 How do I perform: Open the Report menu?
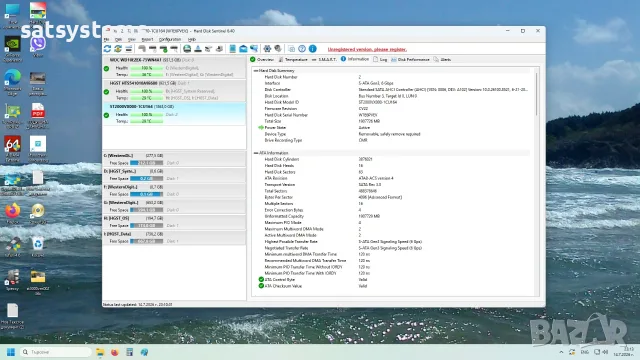point(147,40)
